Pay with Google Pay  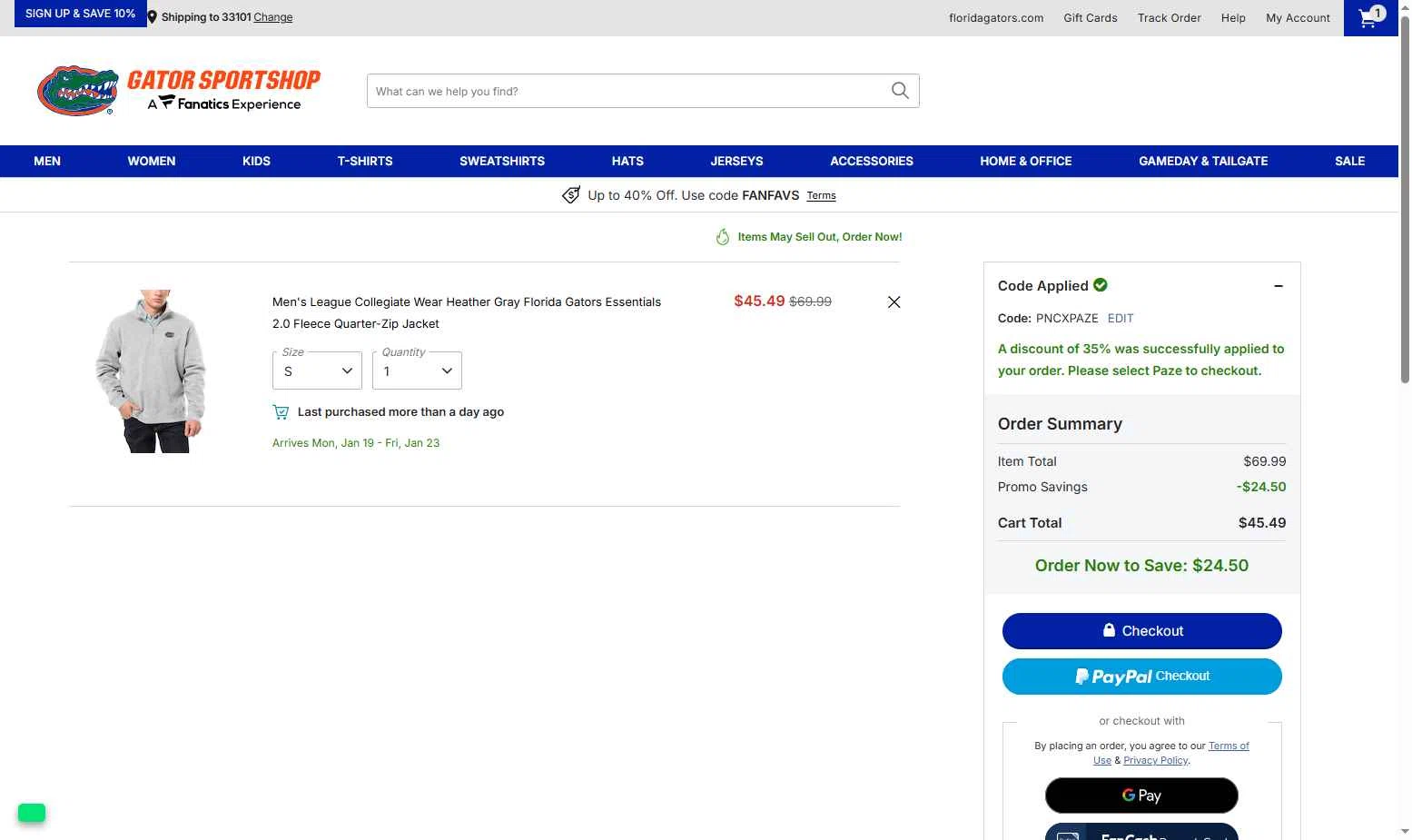tap(1141, 796)
